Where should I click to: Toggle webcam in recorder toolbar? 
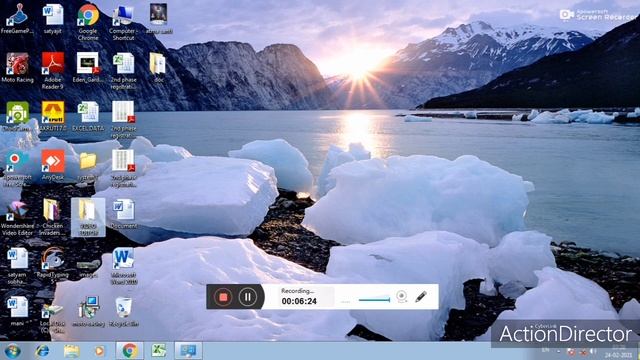click(402, 297)
